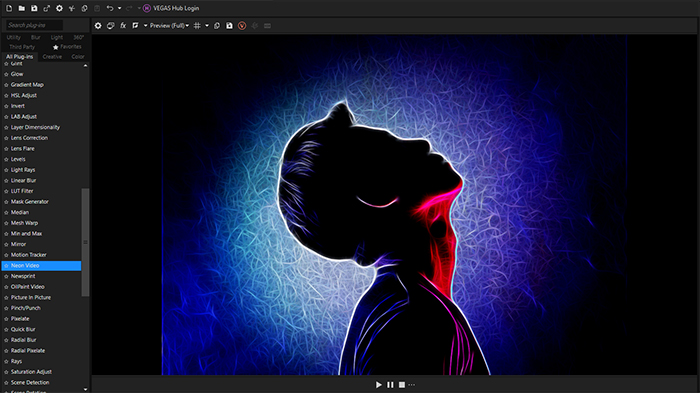This screenshot has width=700, height=393.
Task: Open the grid overlays dropdown arrow
Action: (x=207, y=25)
